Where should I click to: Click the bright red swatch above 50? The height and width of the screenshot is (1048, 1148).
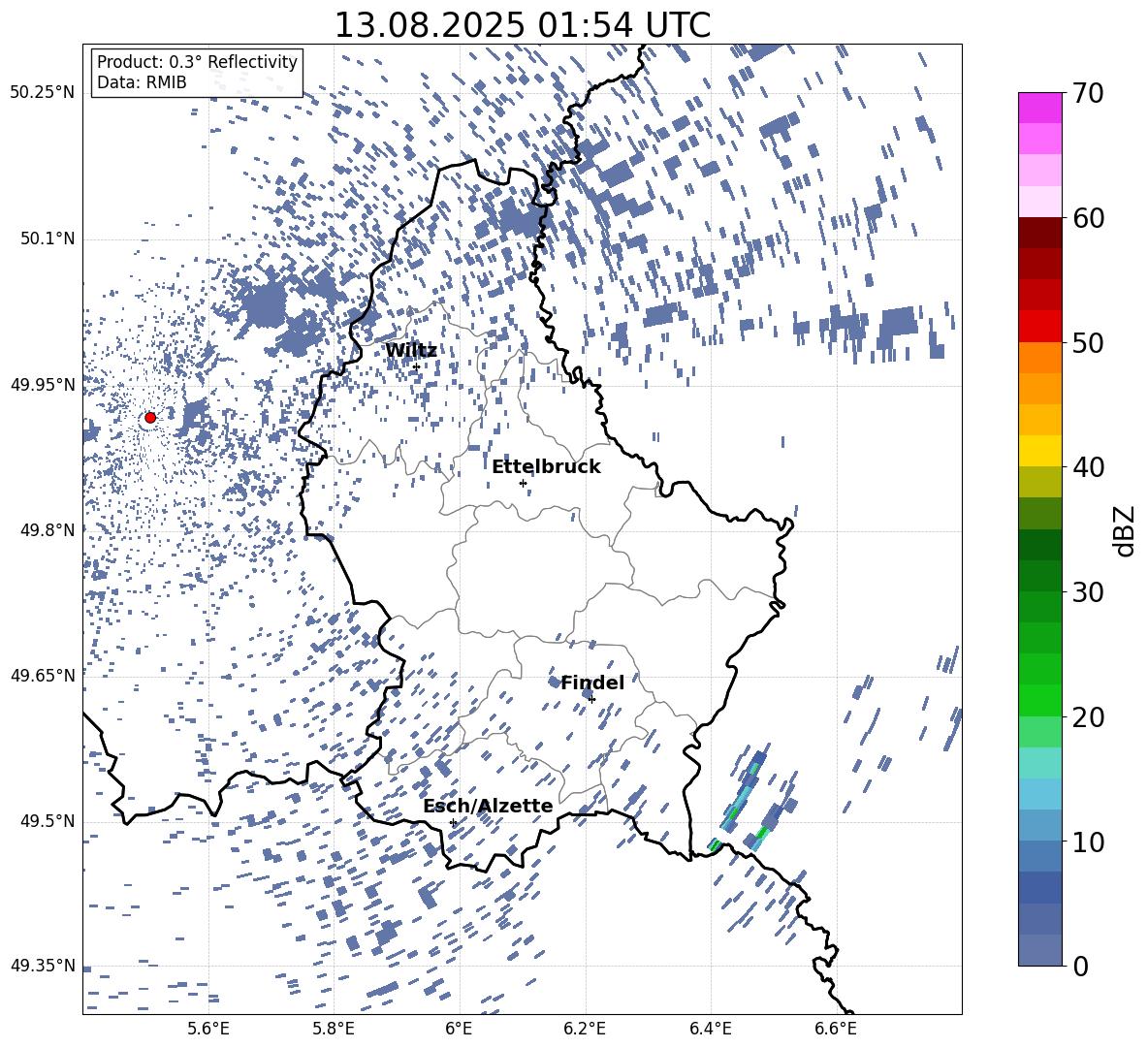[1040, 327]
